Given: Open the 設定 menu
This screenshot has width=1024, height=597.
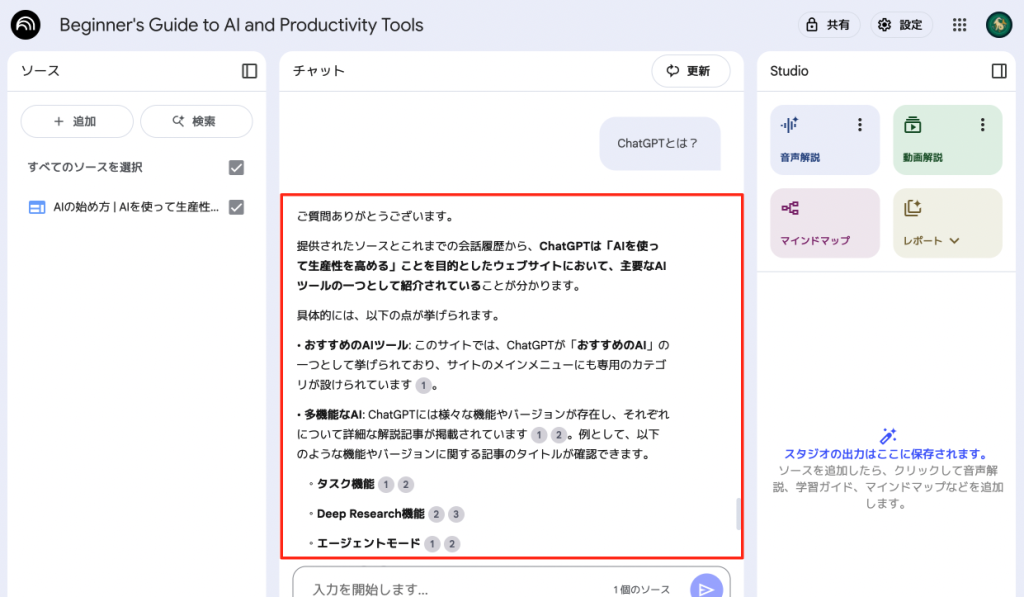Looking at the screenshot, I should click(900, 25).
